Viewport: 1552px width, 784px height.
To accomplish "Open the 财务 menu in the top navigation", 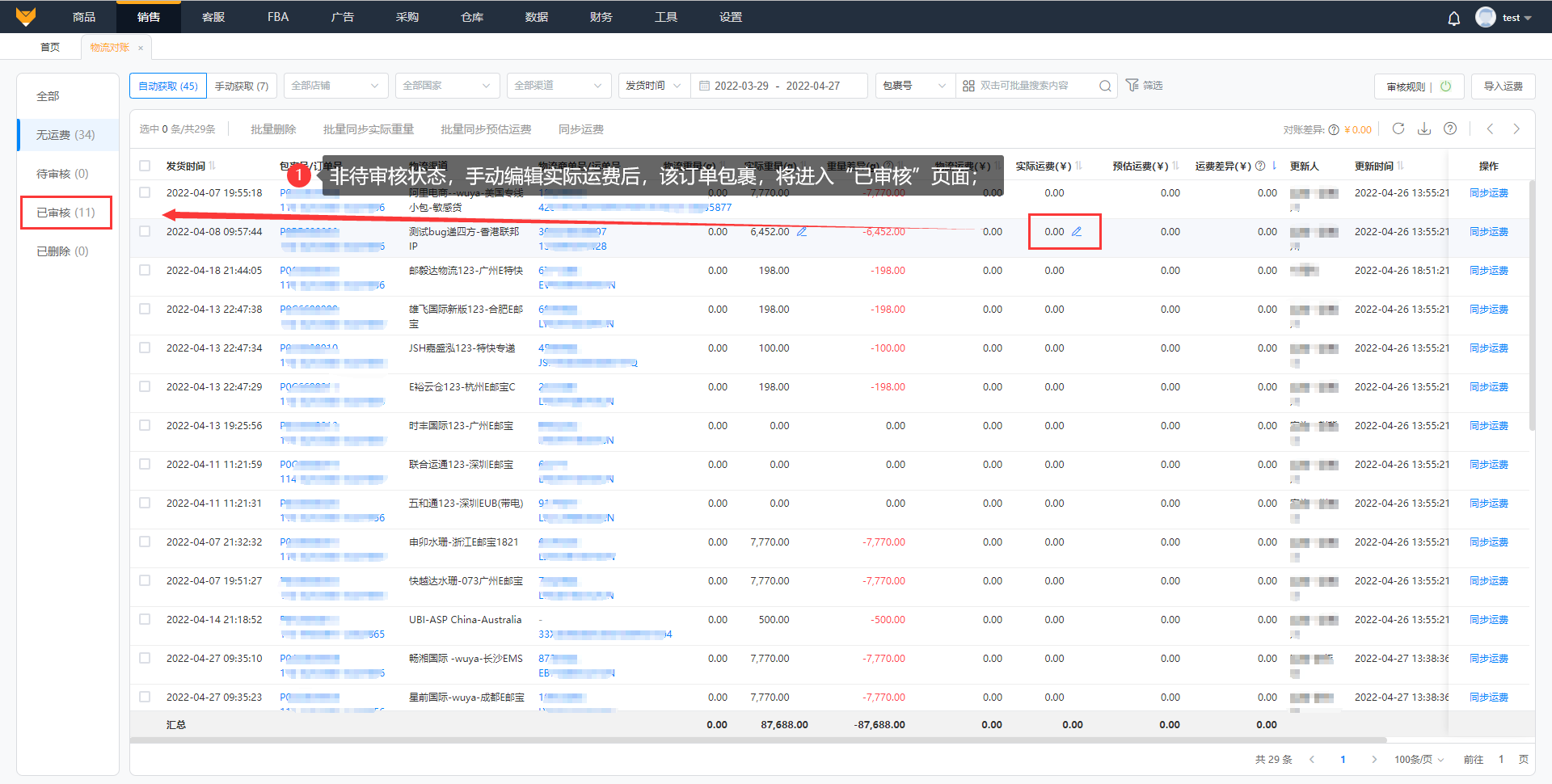I will pyautogui.click(x=601, y=17).
